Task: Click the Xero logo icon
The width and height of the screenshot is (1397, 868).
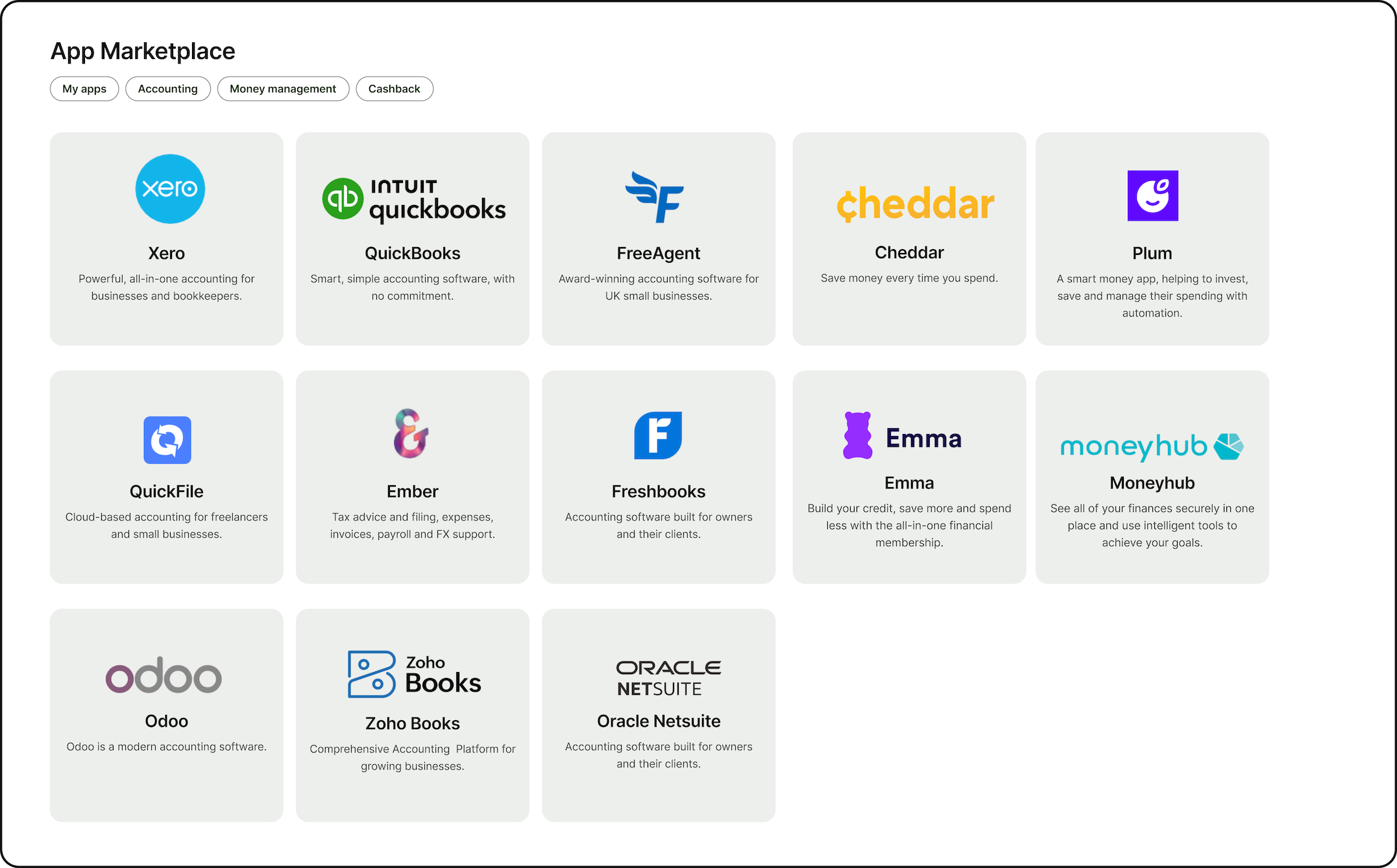Action: tap(170, 189)
